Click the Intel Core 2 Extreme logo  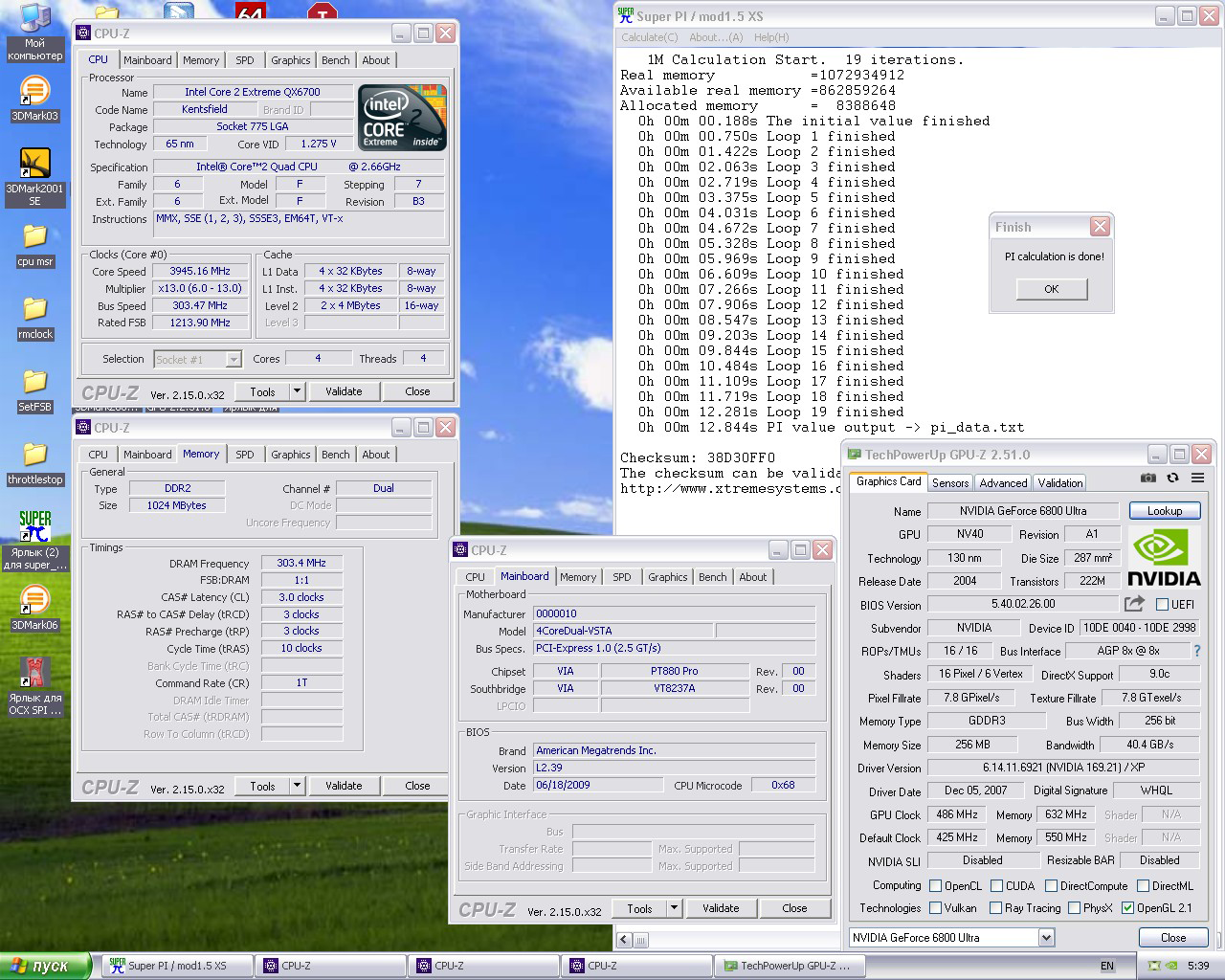coord(402,118)
